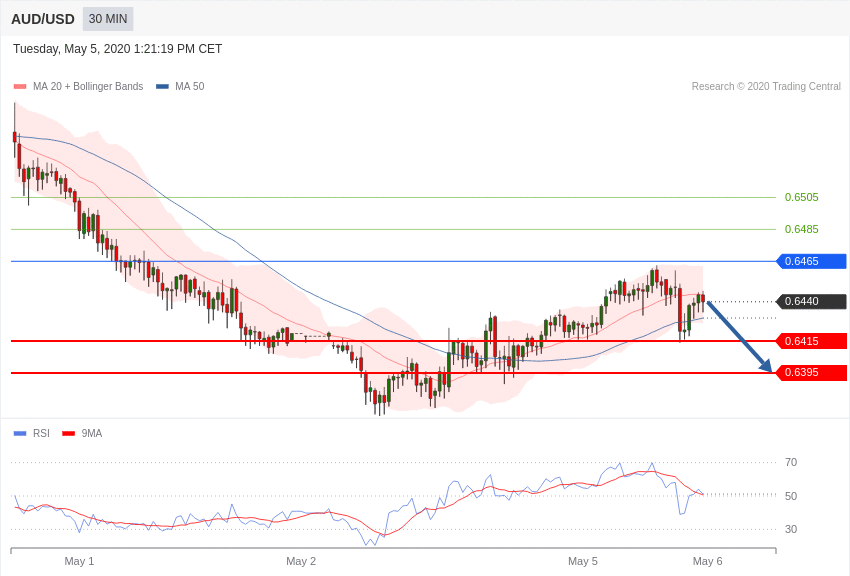
Task: Click the RSI legend label
Action: (41, 433)
